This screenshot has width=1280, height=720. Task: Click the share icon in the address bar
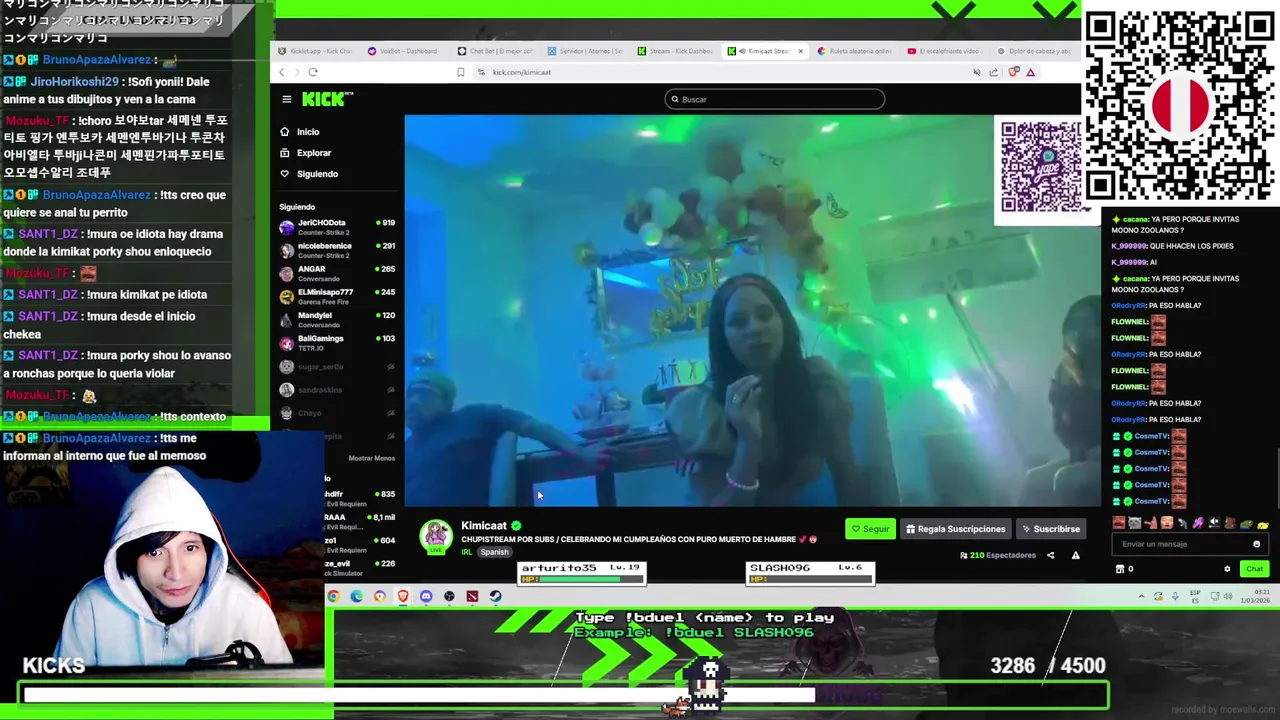(x=994, y=72)
